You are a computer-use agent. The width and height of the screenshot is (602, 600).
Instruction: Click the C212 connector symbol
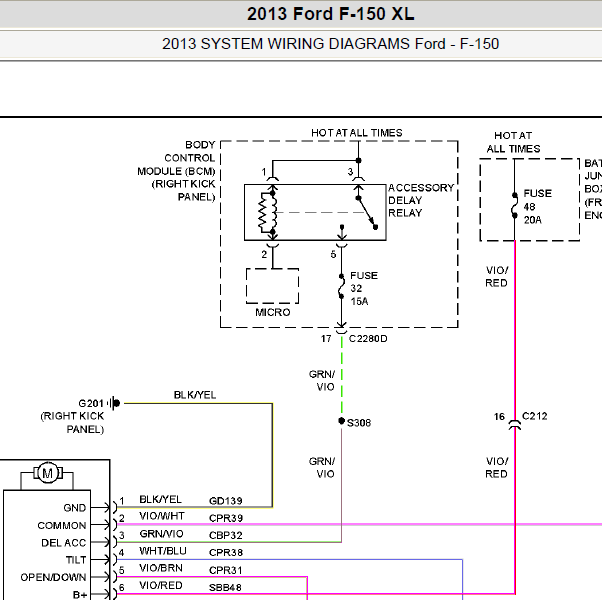pos(514,424)
